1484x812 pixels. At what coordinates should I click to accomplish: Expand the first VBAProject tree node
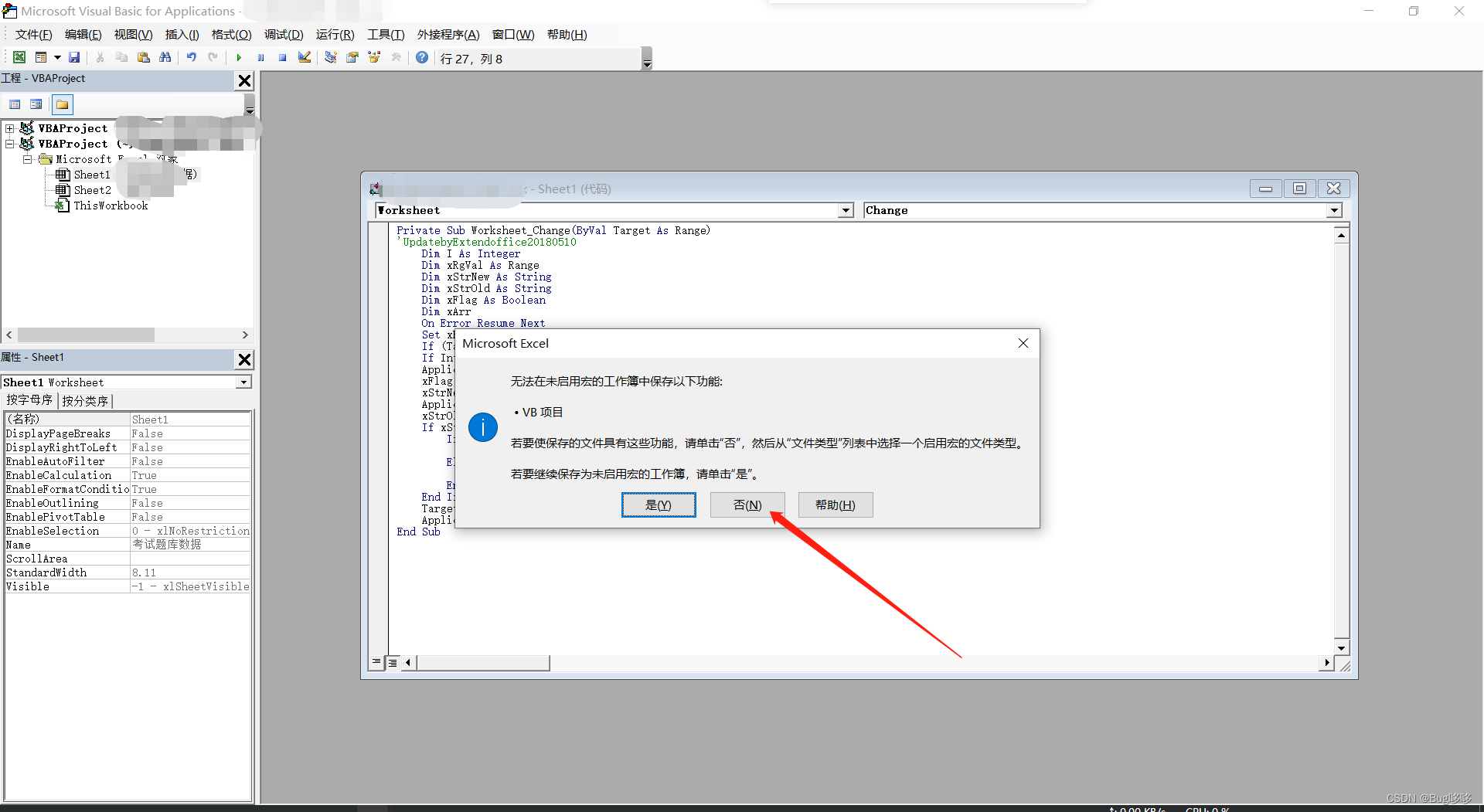tap(9, 128)
